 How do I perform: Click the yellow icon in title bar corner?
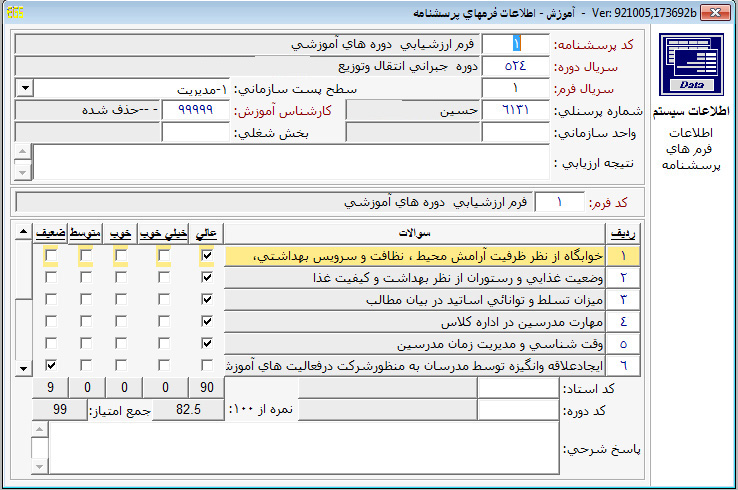[15, 12]
